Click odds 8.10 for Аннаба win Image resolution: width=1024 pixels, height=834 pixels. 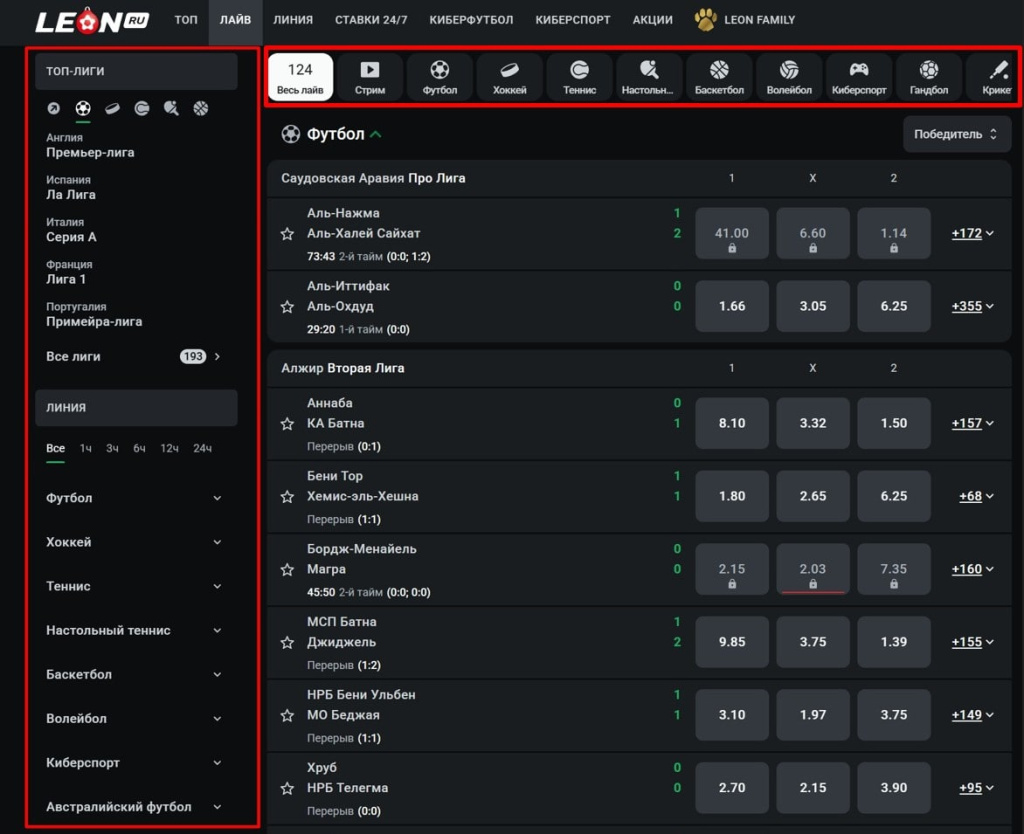point(731,423)
